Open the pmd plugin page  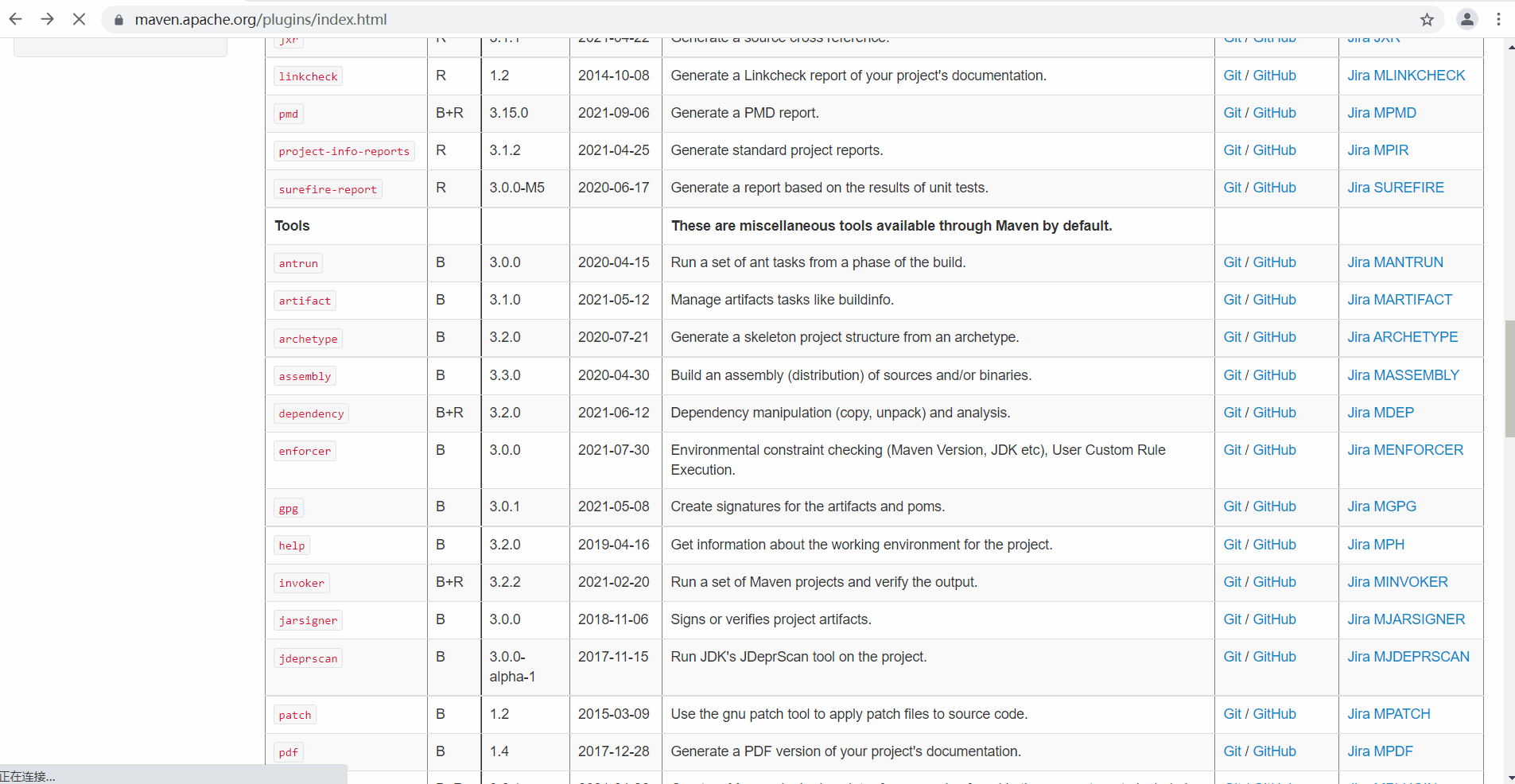pyautogui.click(x=288, y=114)
